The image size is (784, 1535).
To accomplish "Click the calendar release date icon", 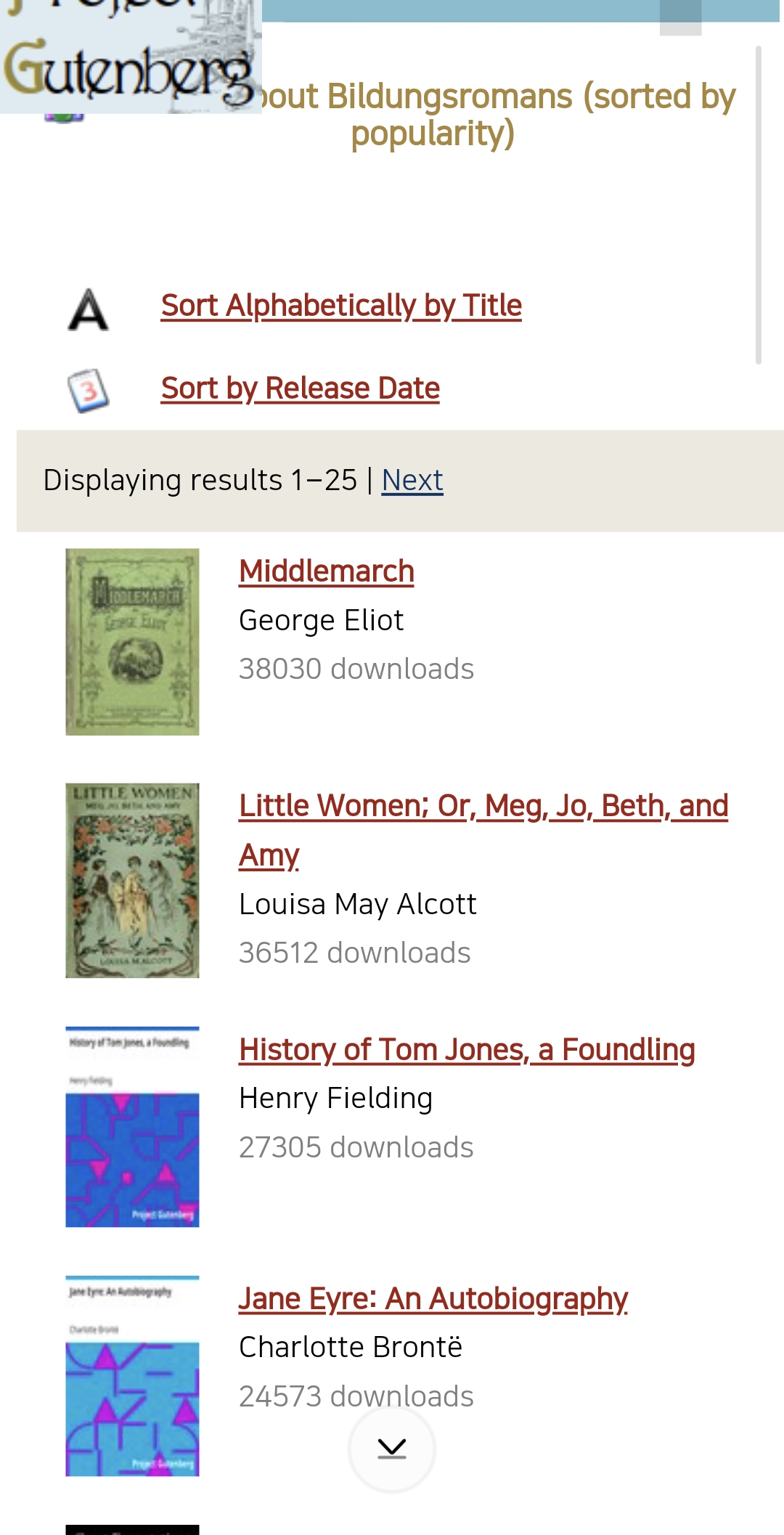I will [88, 391].
